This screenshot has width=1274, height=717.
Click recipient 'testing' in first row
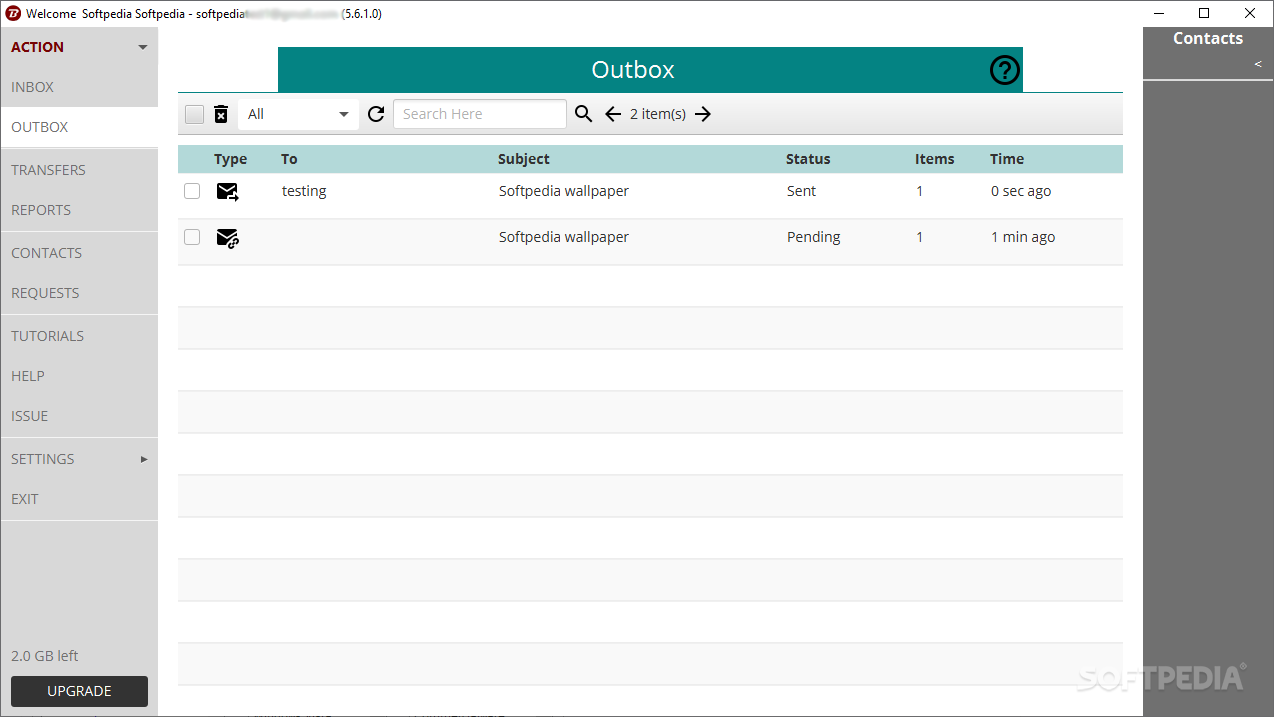tap(304, 191)
